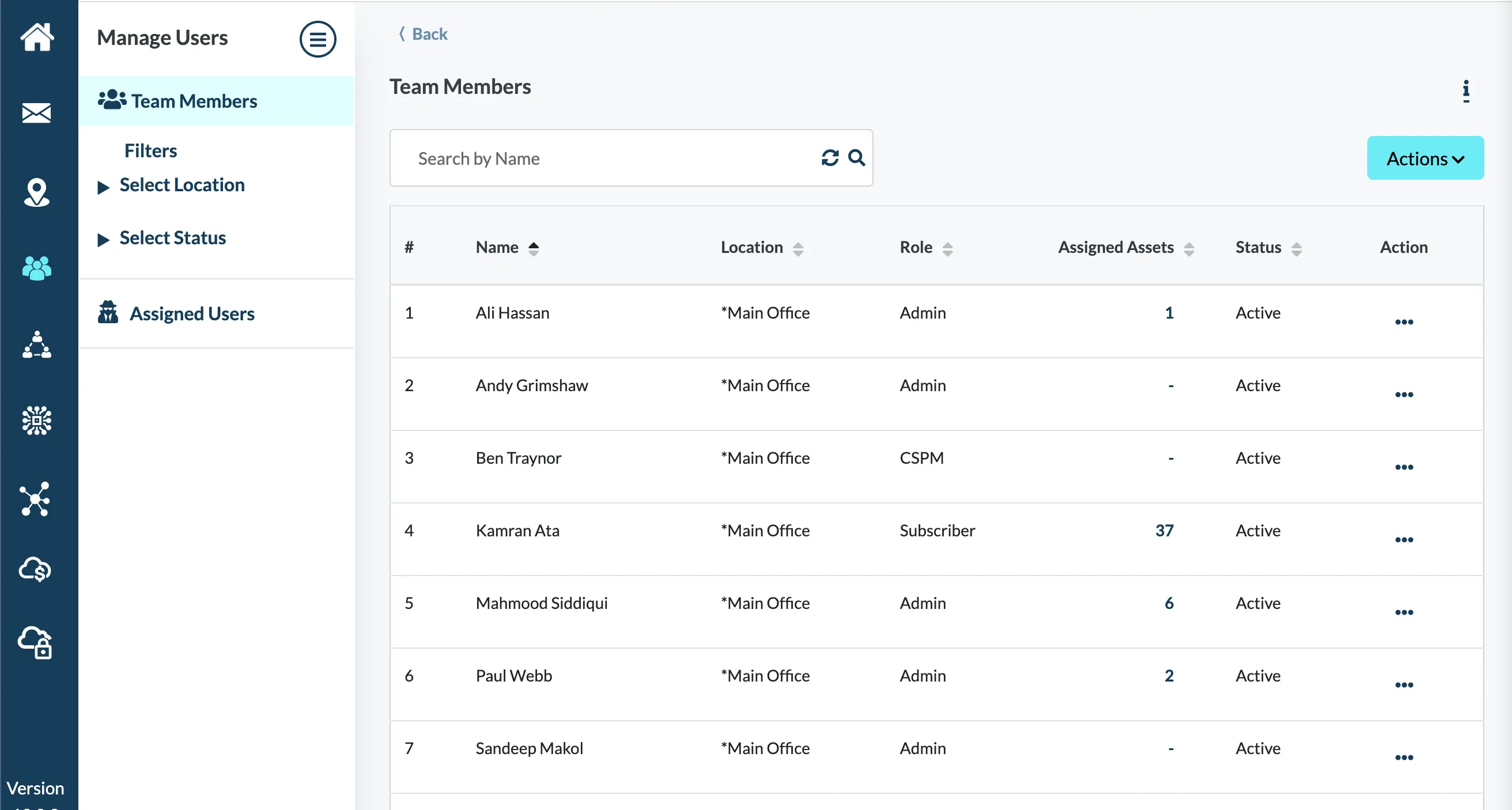Click the refresh icon in the search bar
The width and height of the screenshot is (1512, 810).
(x=829, y=158)
